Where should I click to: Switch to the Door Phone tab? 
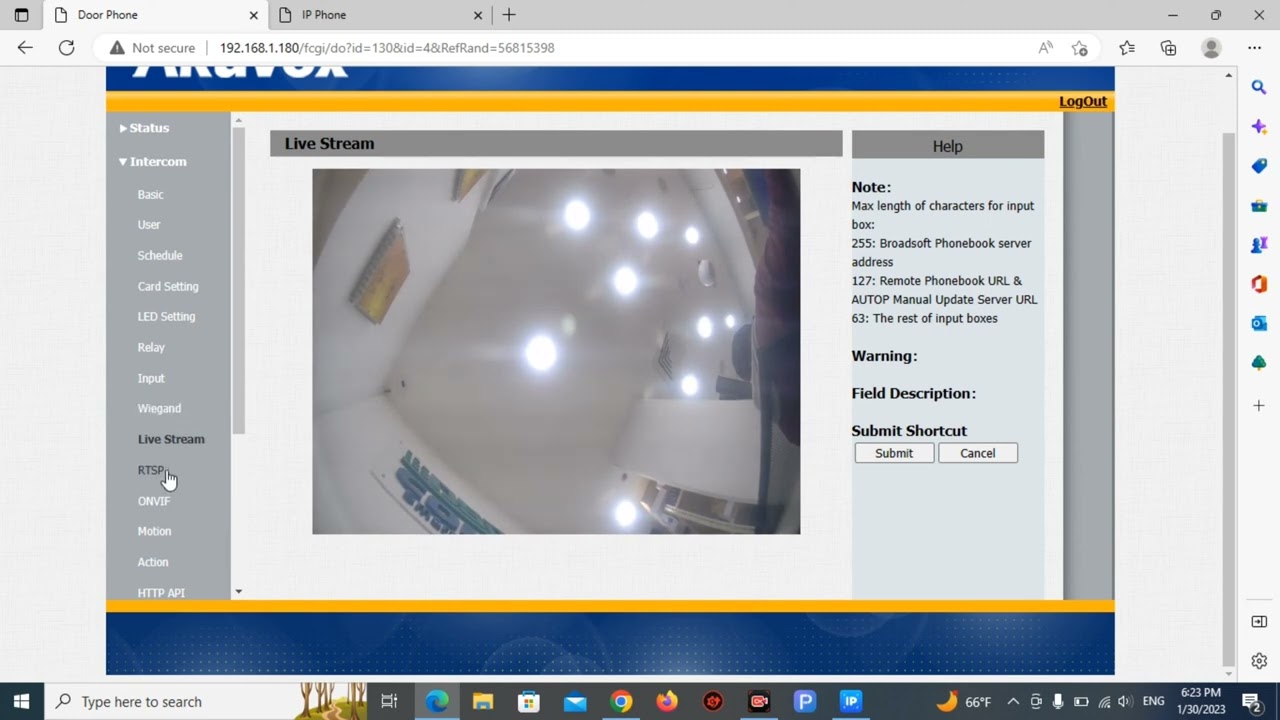[x=155, y=15]
